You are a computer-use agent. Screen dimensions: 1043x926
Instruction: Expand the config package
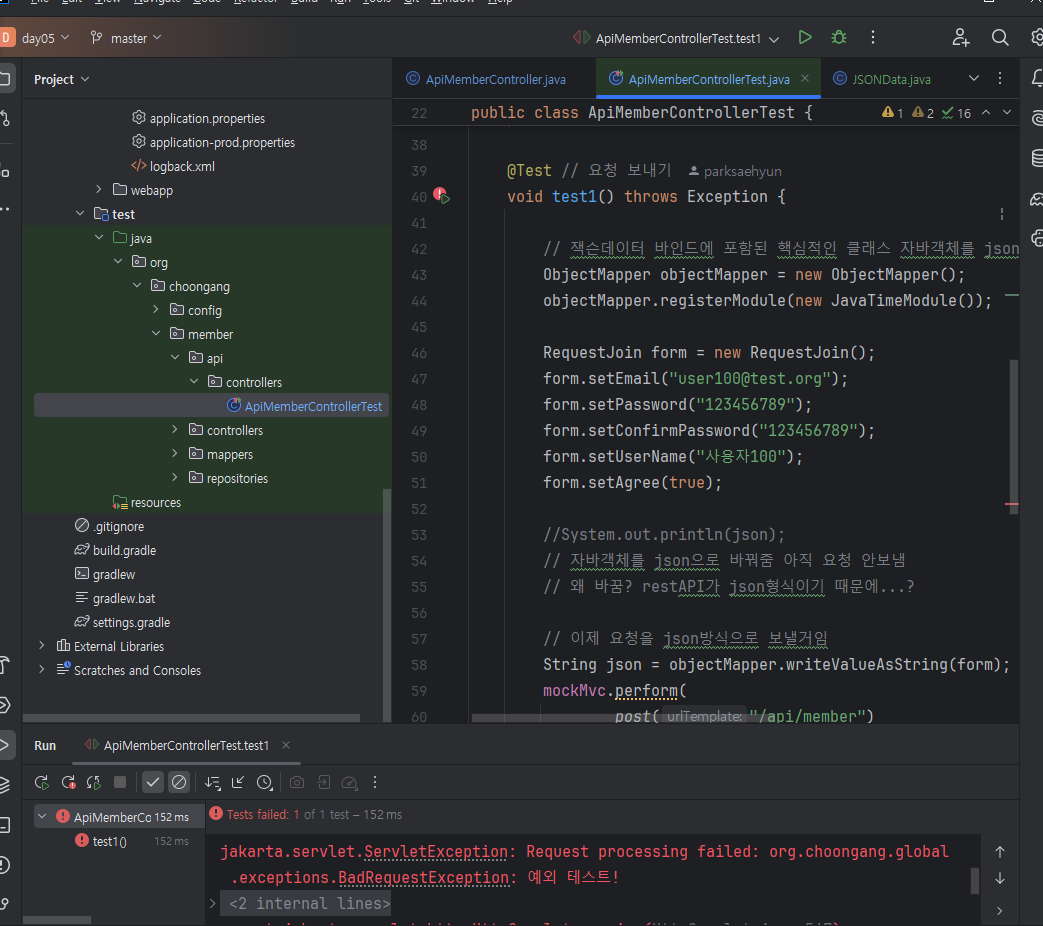156,309
